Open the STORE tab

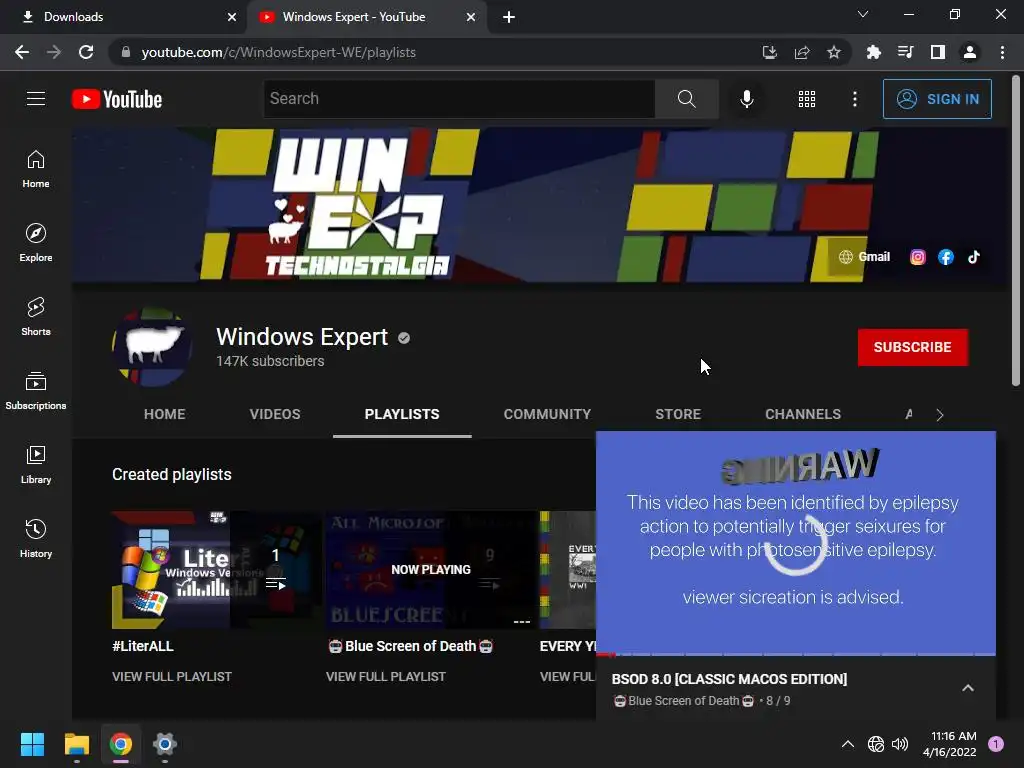(678, 414)
